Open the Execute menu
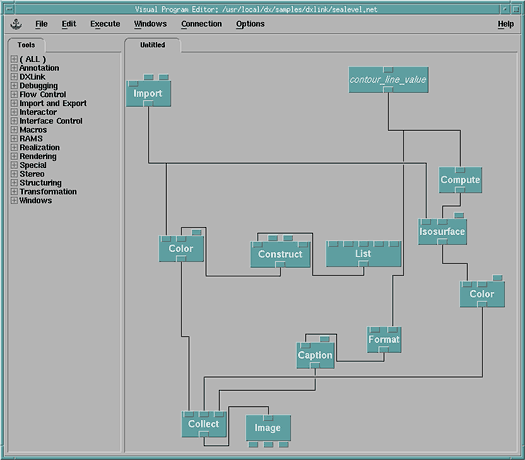The height and width of the screenshot is (460, 525). point(105,24)
